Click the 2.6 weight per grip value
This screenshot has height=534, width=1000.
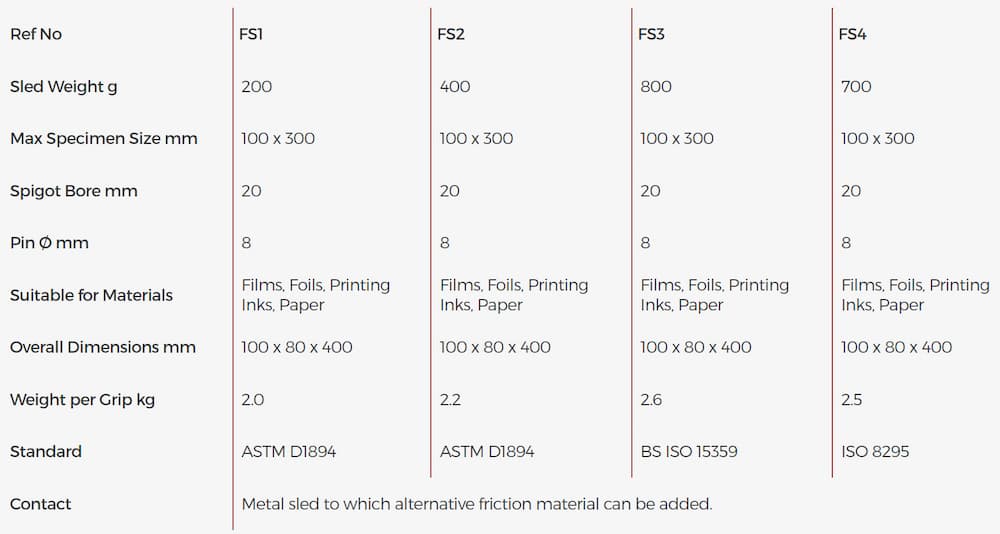point(650,400)
